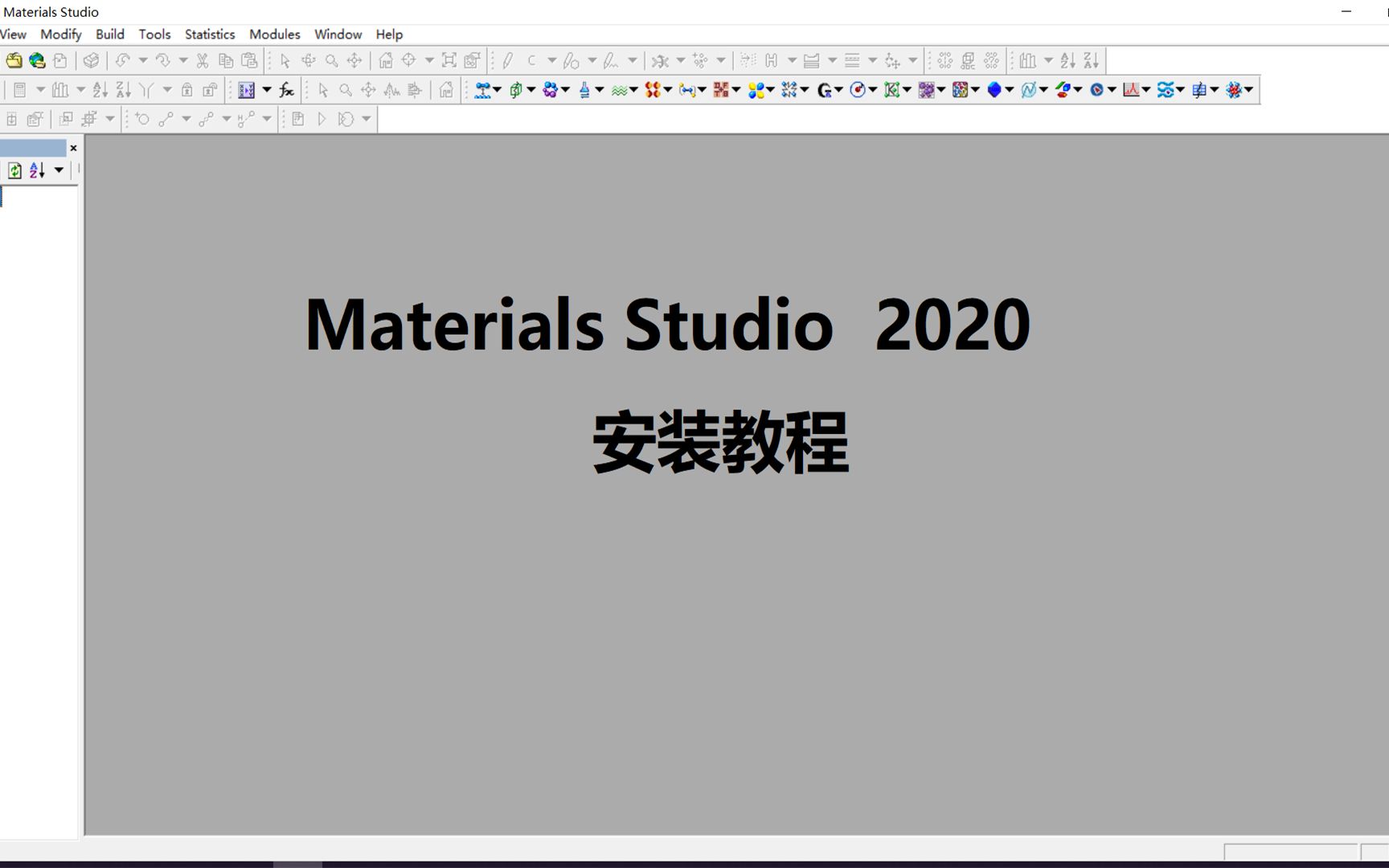Paste from clipboard using the toolbar icon
Image resolution: width=1389 pixels, height=868 pixels.
[250, 60]
